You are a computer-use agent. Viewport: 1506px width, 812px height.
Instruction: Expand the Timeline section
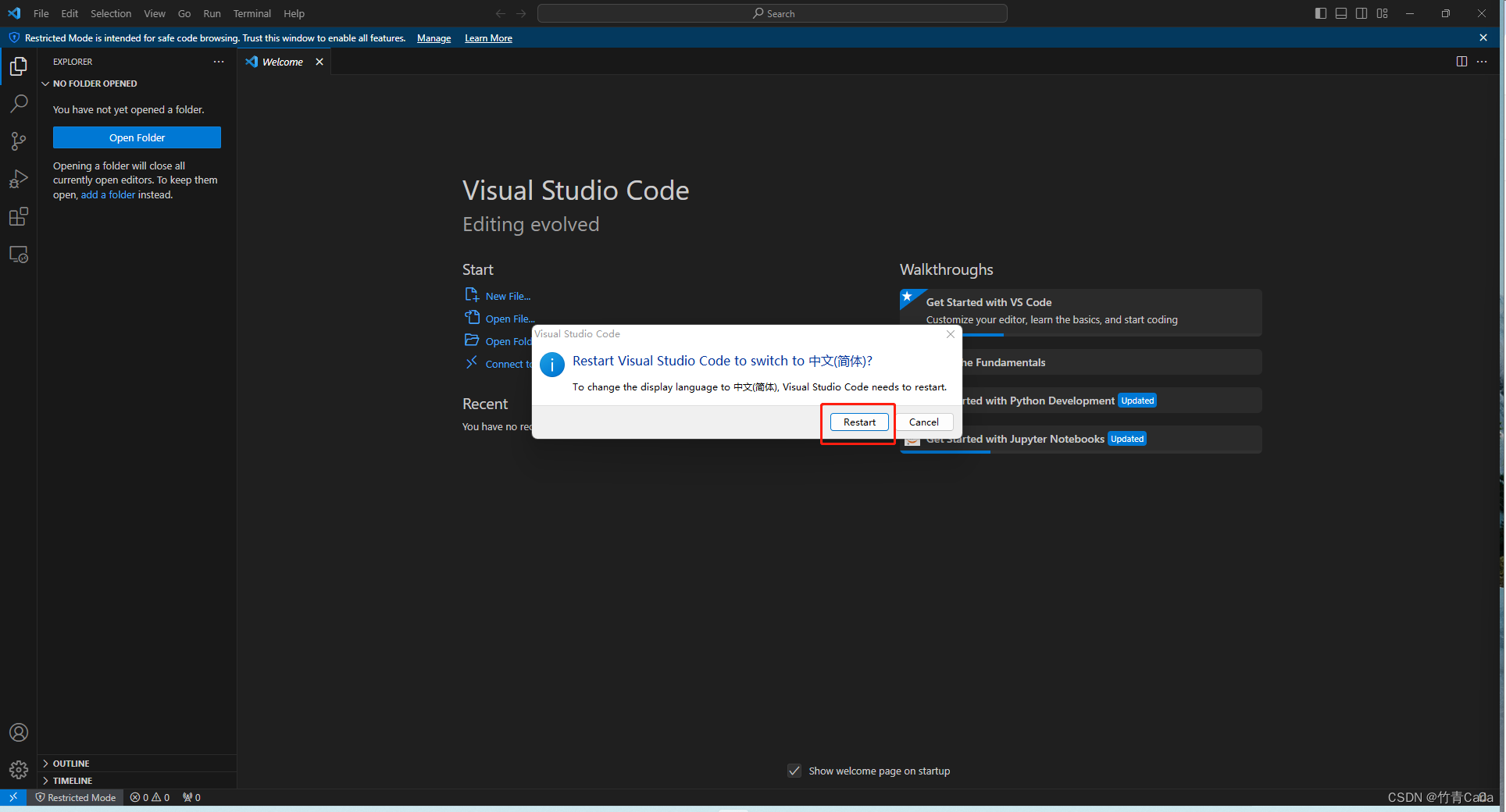click(x=137, y=781)
